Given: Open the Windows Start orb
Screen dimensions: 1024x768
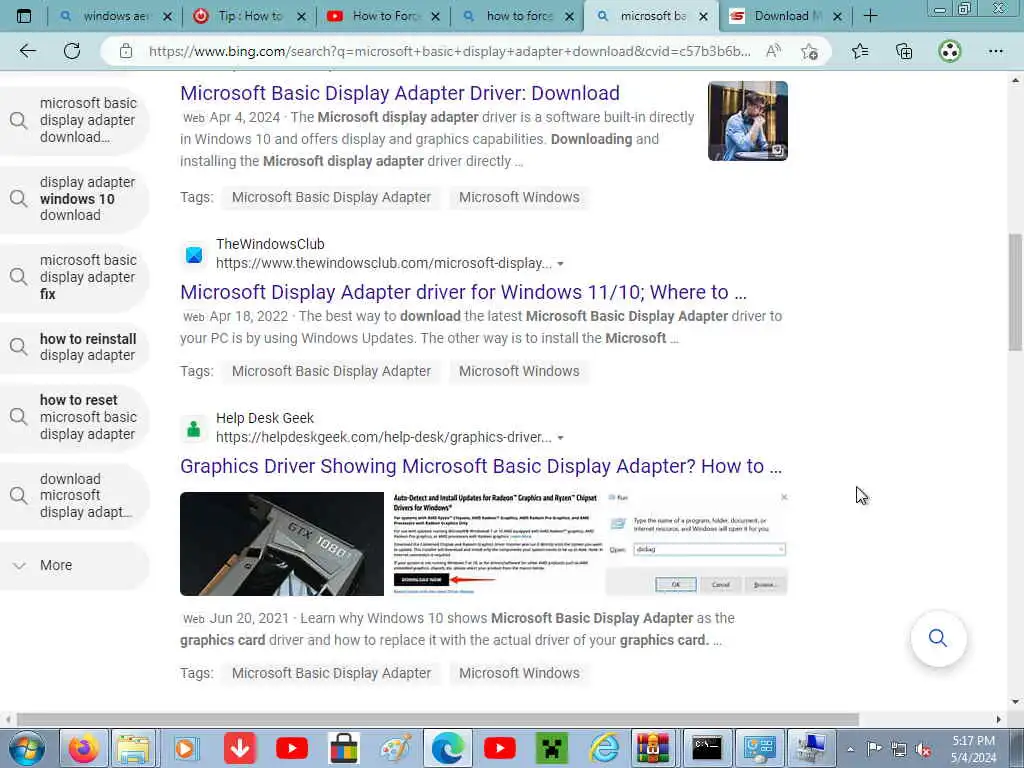Looking at the screenshot, I should pos(26,748).
